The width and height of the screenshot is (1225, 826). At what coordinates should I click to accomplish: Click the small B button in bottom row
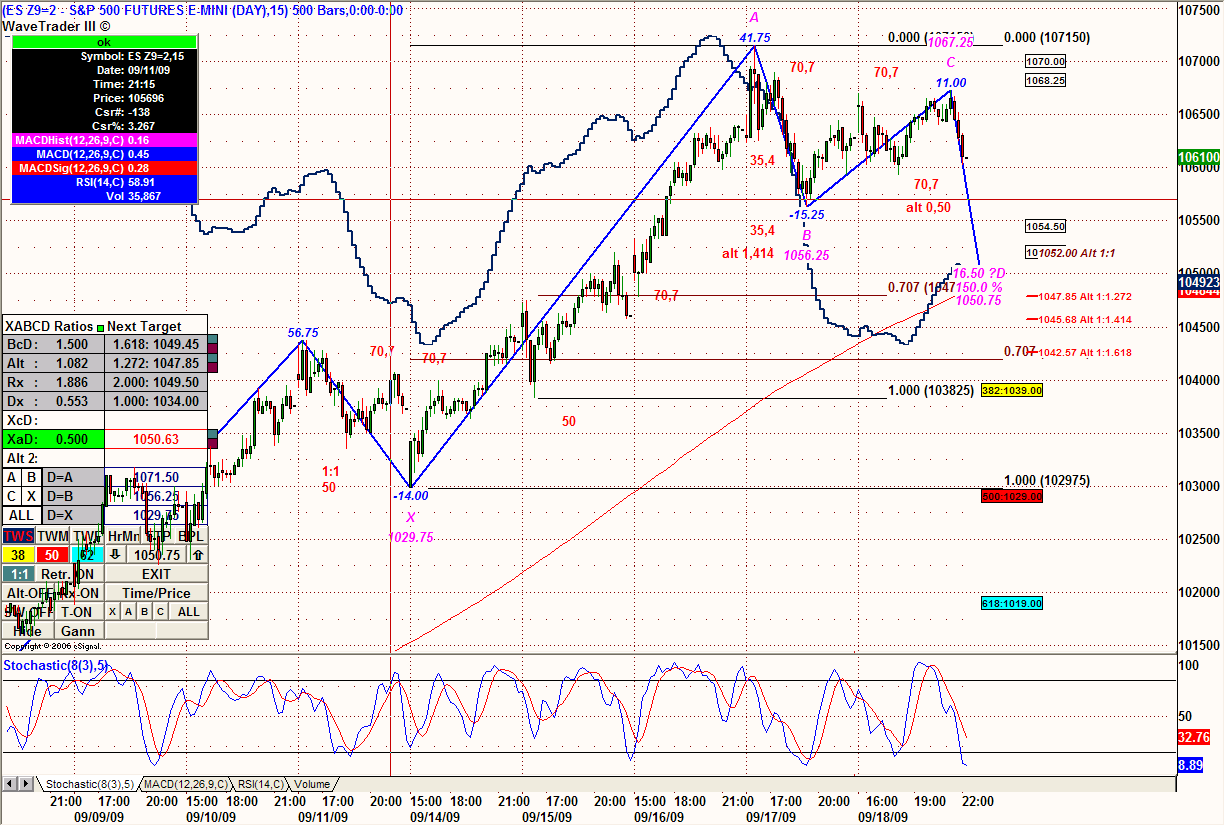(x=144, y=611)
